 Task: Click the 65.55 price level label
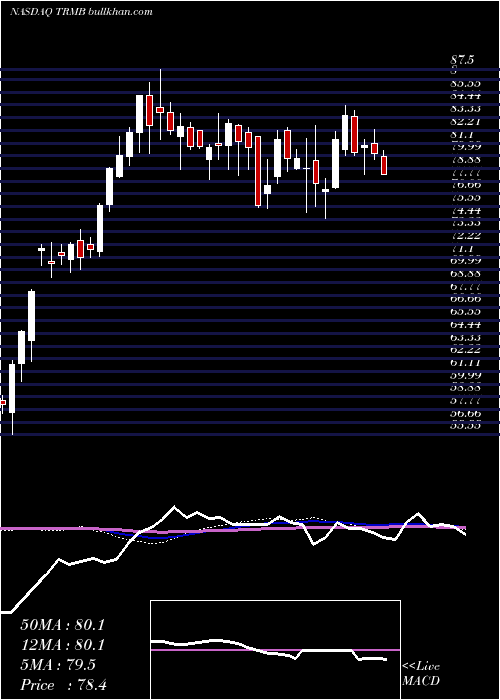(465, 311)
